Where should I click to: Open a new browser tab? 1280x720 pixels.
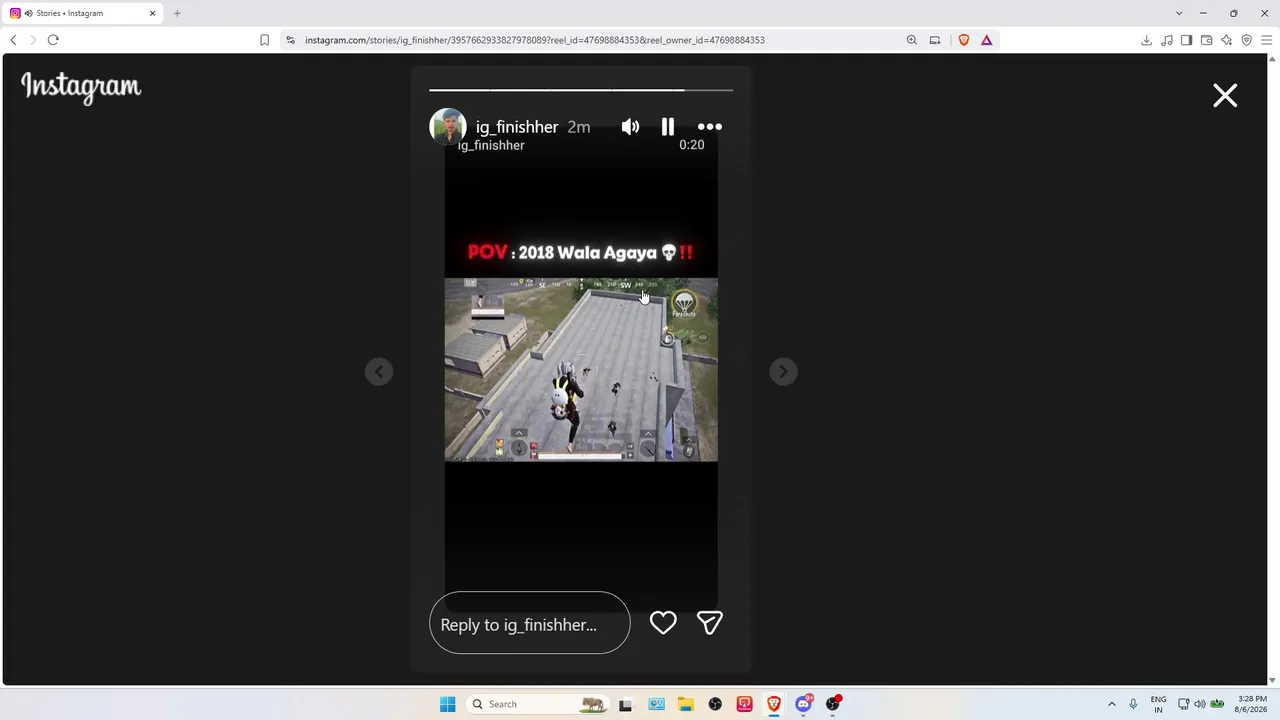click(177, 13)
